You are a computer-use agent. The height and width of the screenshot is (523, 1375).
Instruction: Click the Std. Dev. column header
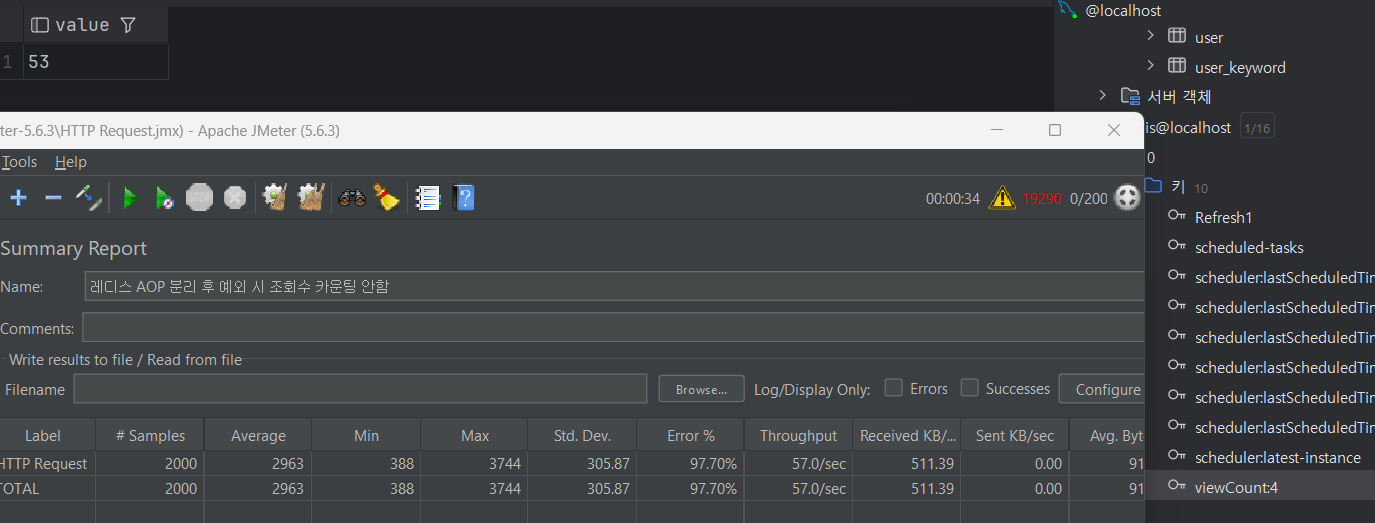tap(582, 435)
